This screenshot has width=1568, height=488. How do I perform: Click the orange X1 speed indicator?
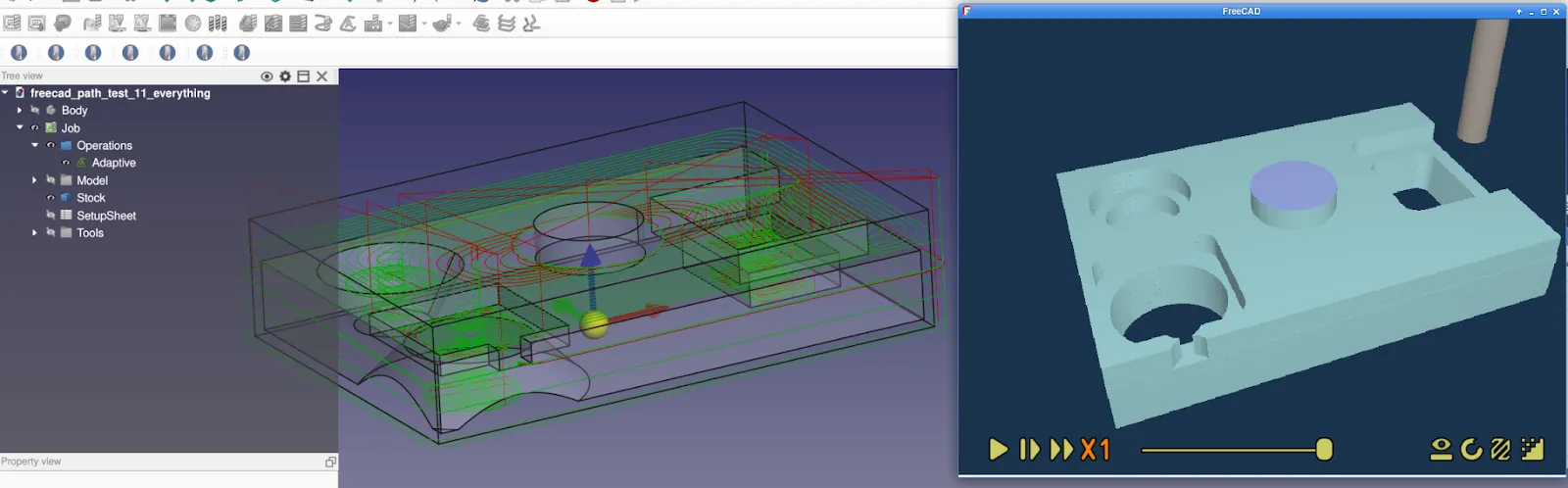pos(1096,450)
